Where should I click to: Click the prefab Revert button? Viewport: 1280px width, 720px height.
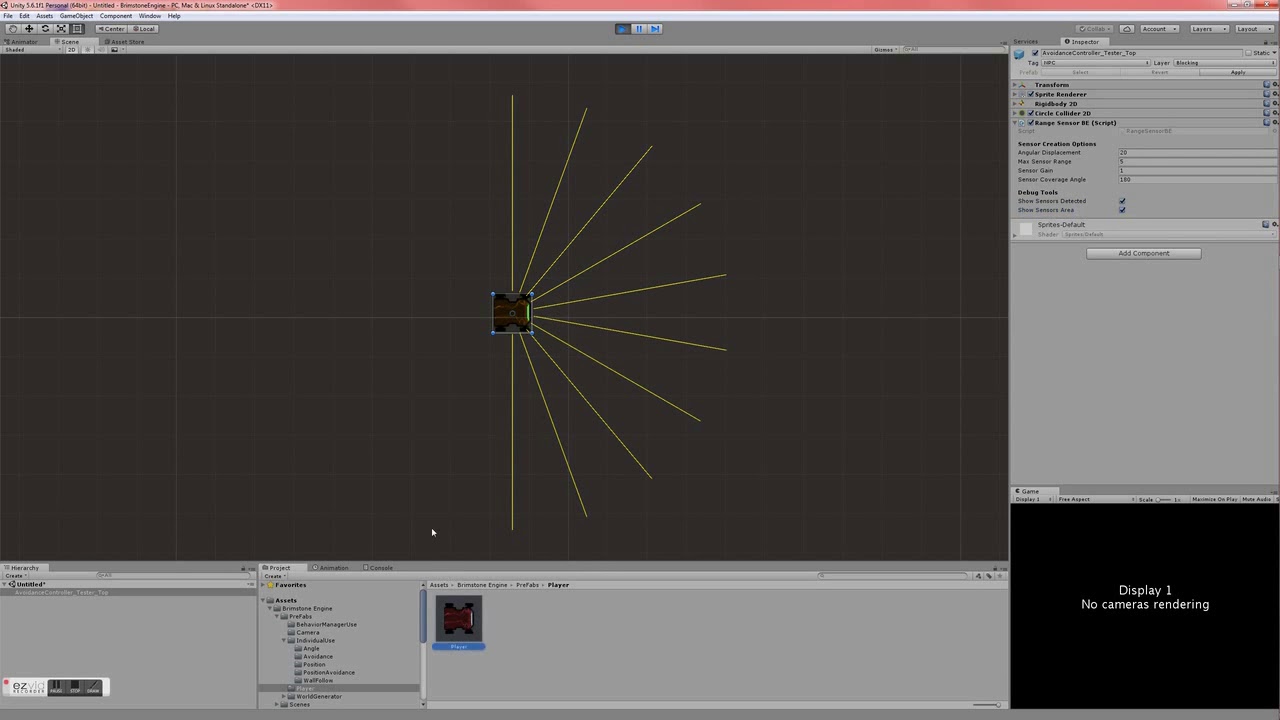(1159, 72)
